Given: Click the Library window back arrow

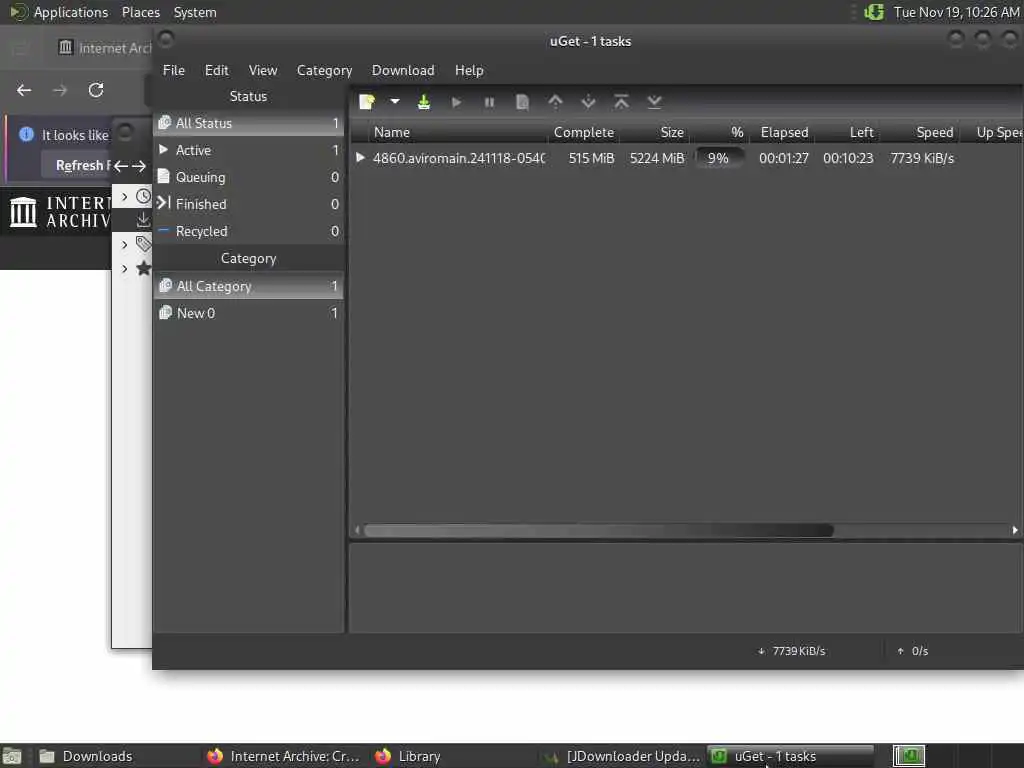Looking at the screenshot, I should (121, 166).
